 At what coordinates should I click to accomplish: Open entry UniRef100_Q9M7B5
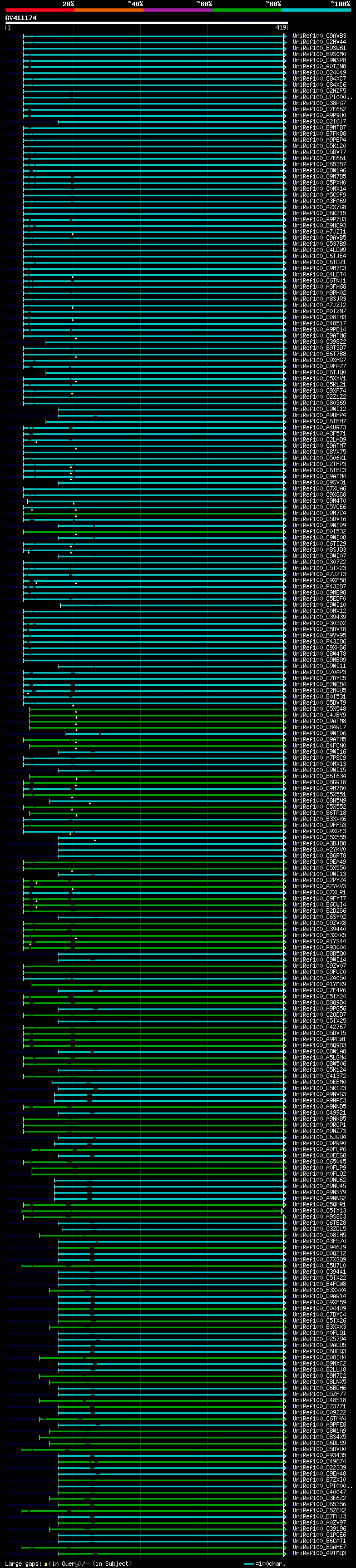click(x=319, y=176)
